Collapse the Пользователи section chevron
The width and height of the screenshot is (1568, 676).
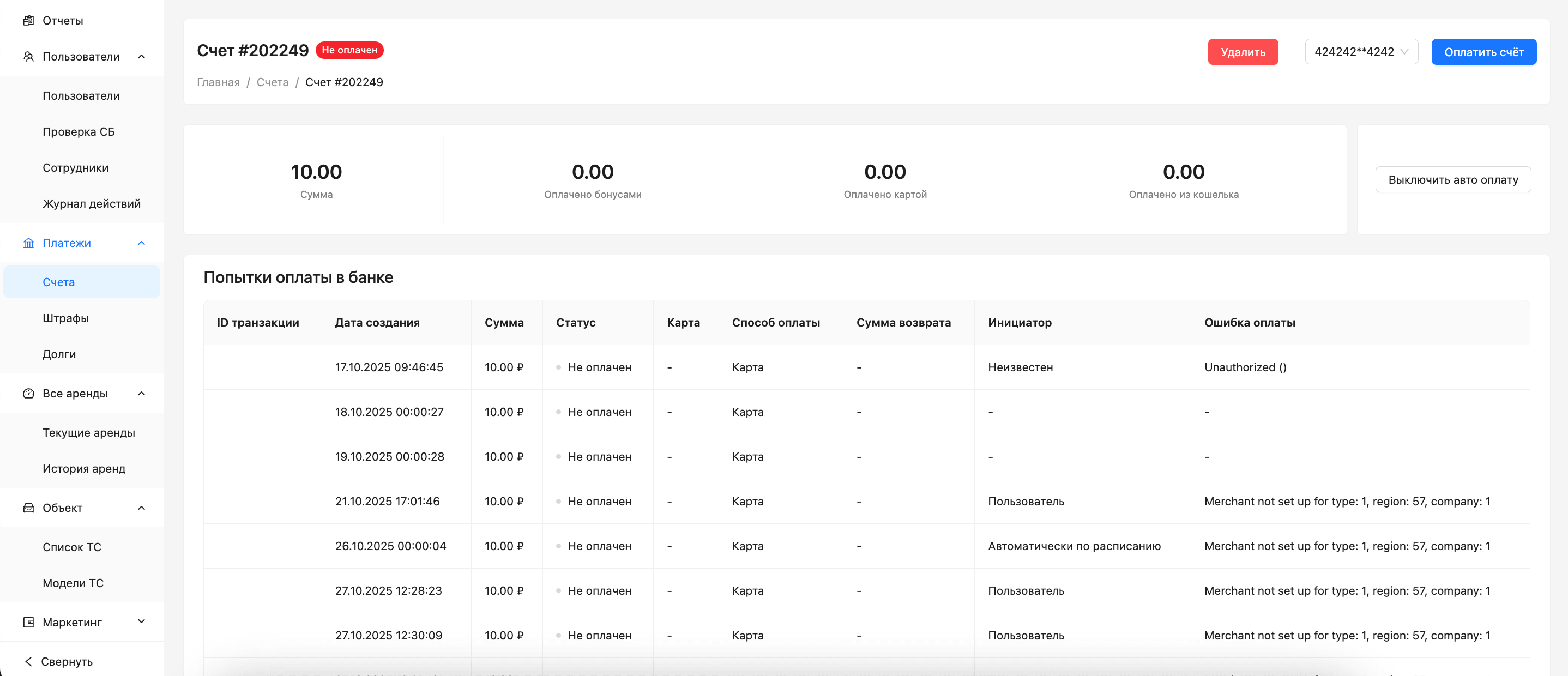[x=141, y=57]
